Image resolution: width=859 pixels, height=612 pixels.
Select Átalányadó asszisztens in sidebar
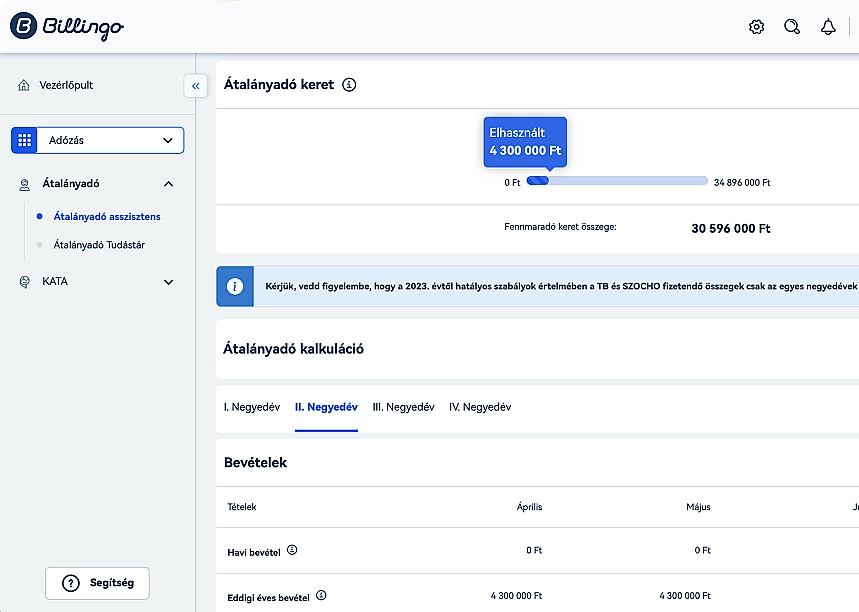coord(107,216)
